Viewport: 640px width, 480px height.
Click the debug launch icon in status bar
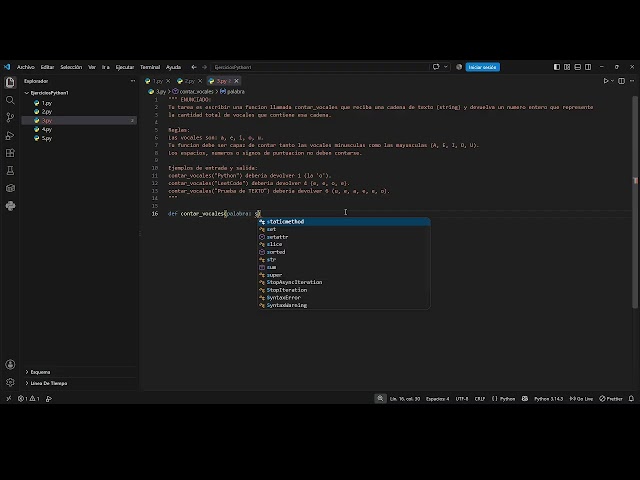tap(49, 398)
